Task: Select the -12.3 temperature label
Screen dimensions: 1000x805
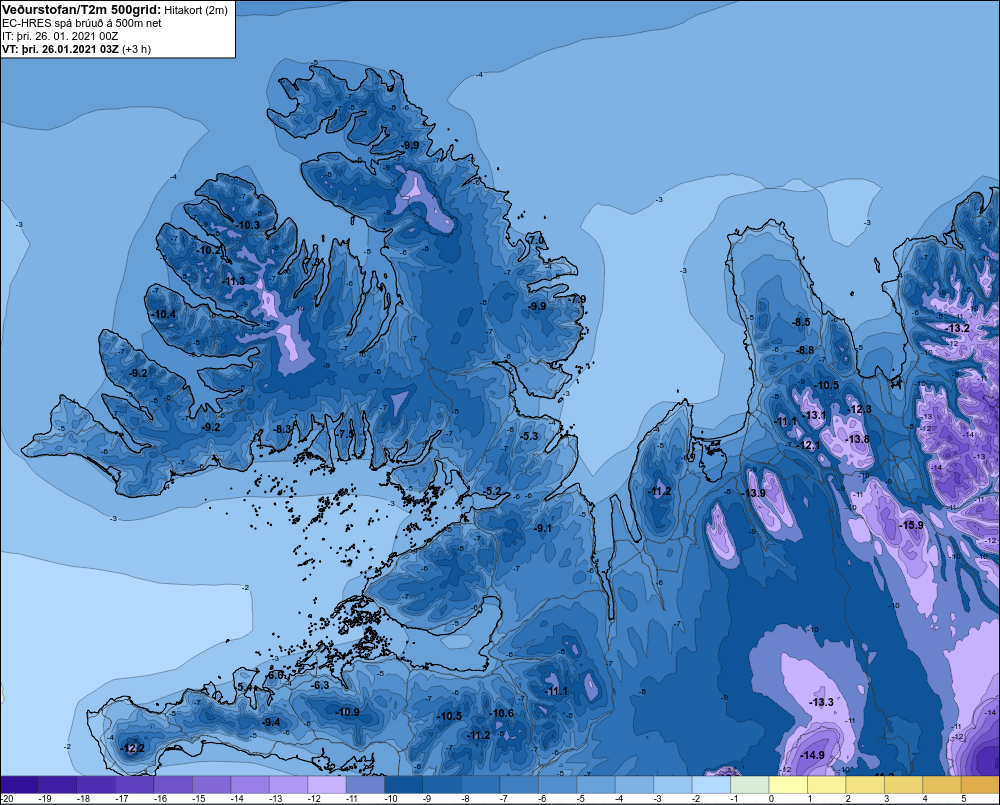Action: point(858,410)
